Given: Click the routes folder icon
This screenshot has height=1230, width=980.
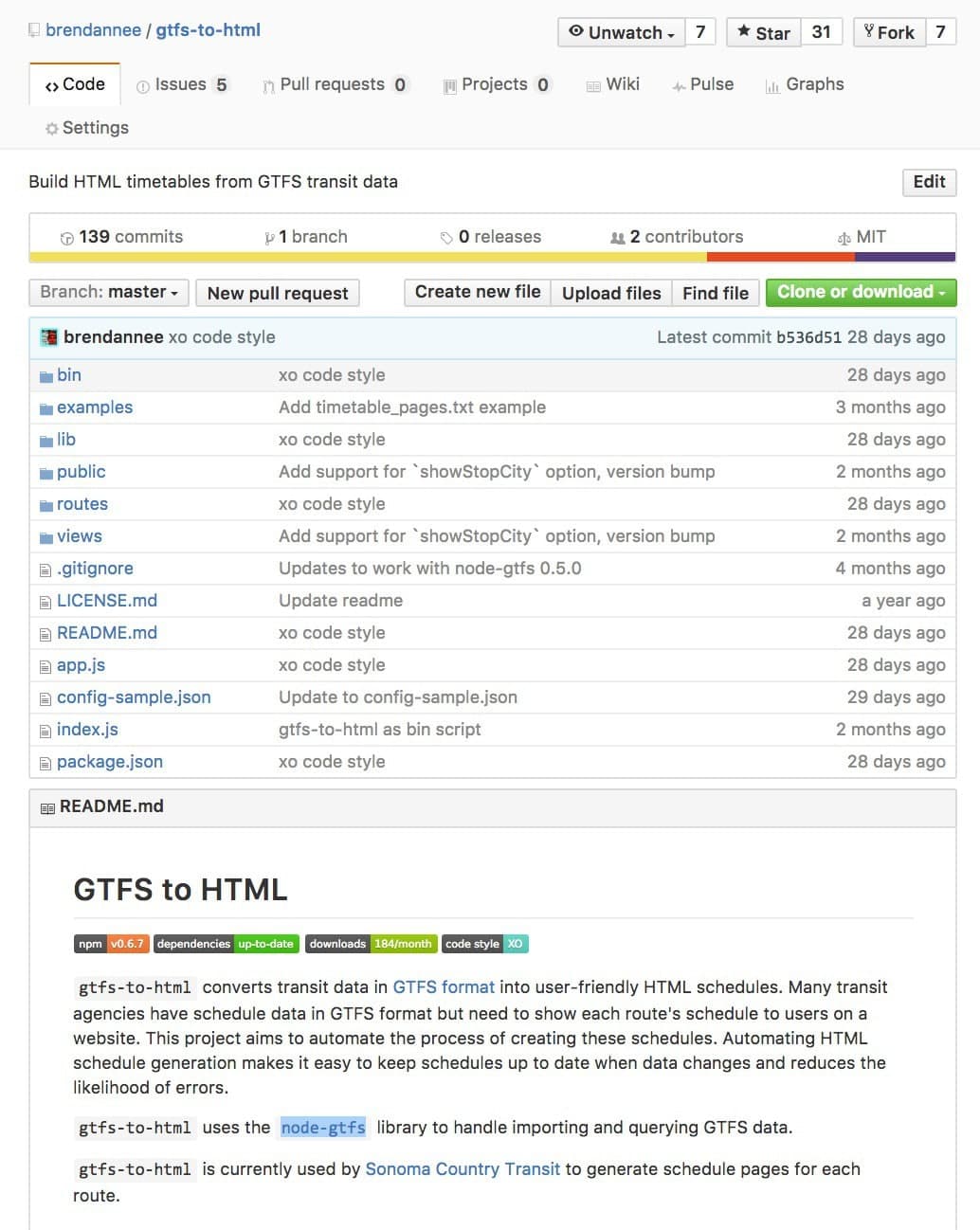Looking at the screenshot, I should (46, 505).
